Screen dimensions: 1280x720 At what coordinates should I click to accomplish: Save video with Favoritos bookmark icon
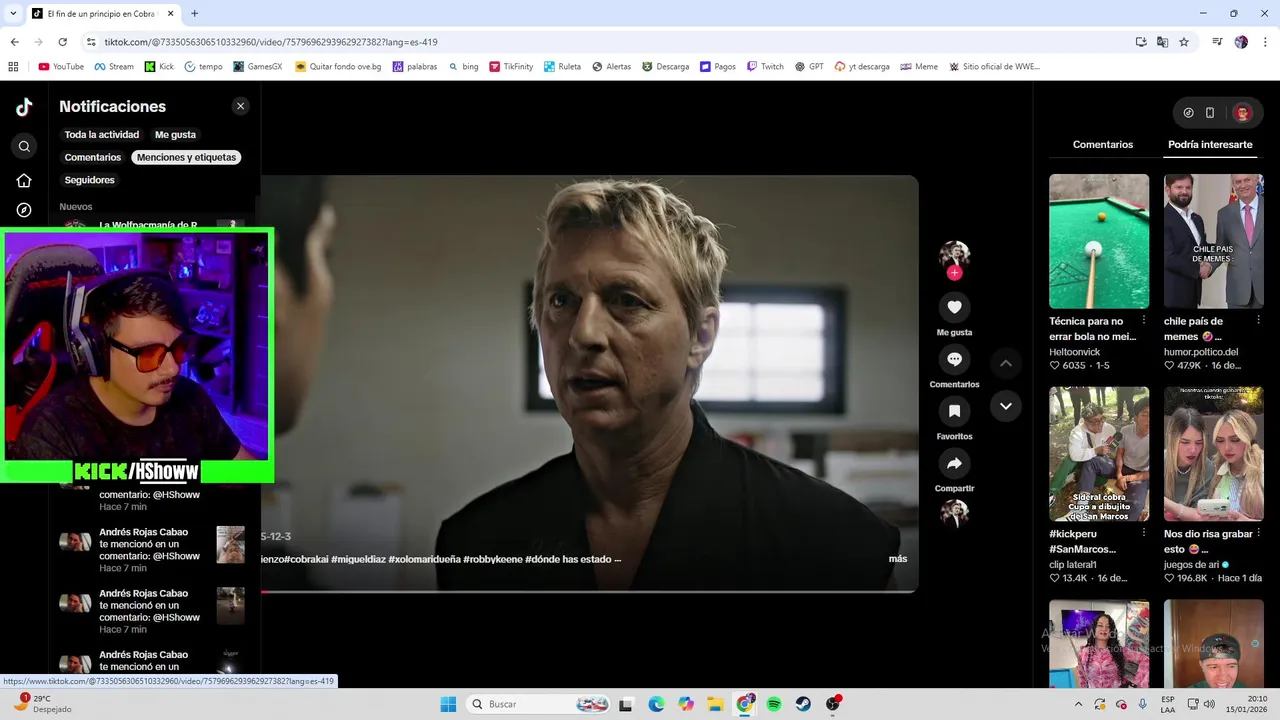tap(954, 411)
